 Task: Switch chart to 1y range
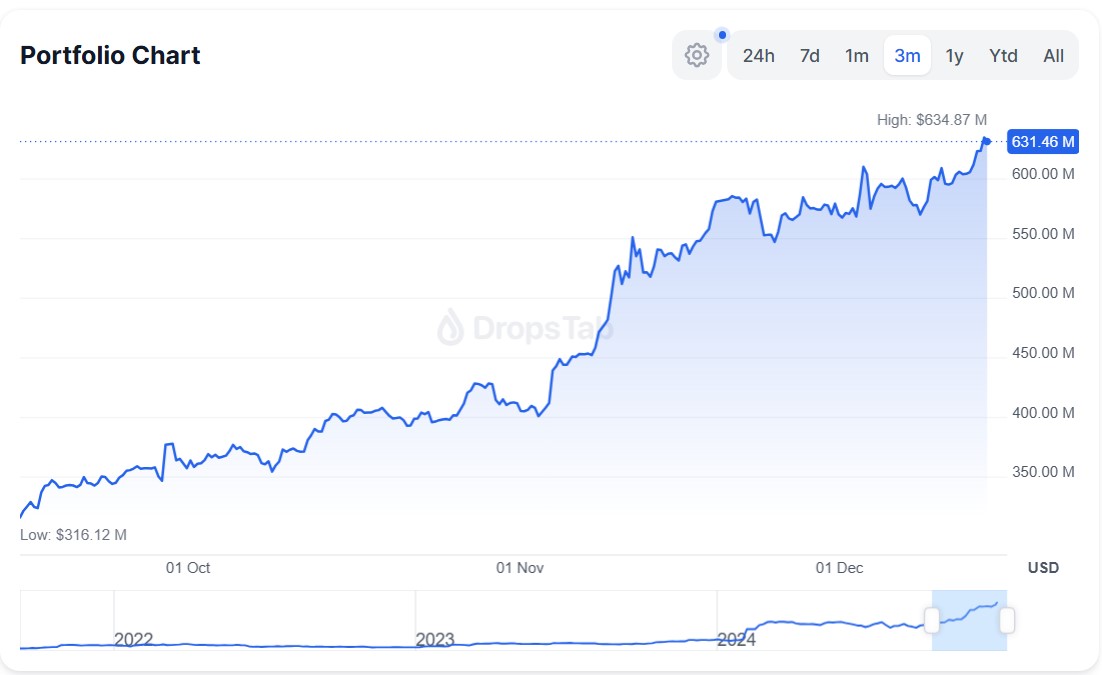(955, 55)
